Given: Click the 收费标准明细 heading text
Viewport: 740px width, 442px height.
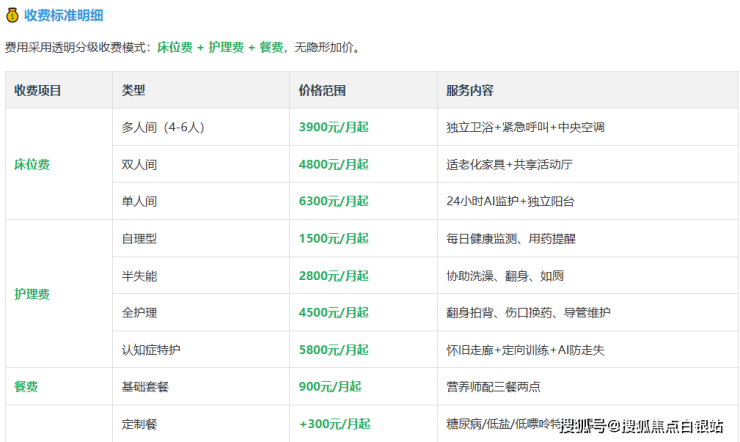Looking at the screenshot, I should 63,16.
